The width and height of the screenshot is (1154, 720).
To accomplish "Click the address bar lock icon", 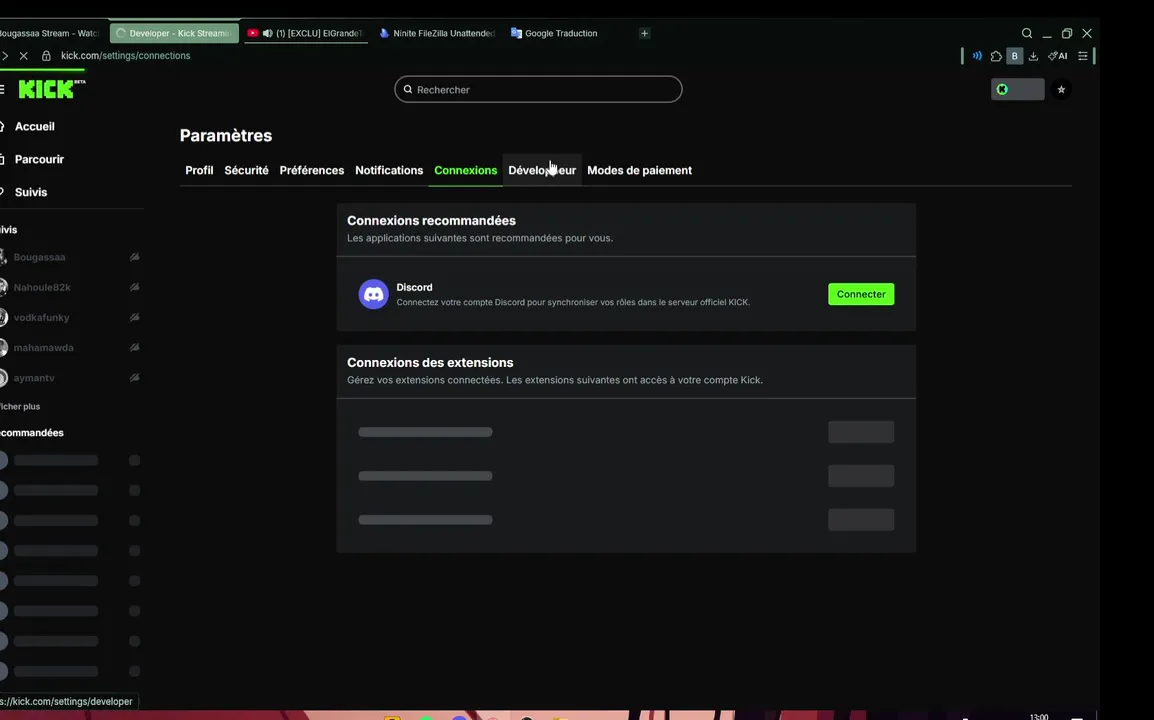I will click(46, 56).
